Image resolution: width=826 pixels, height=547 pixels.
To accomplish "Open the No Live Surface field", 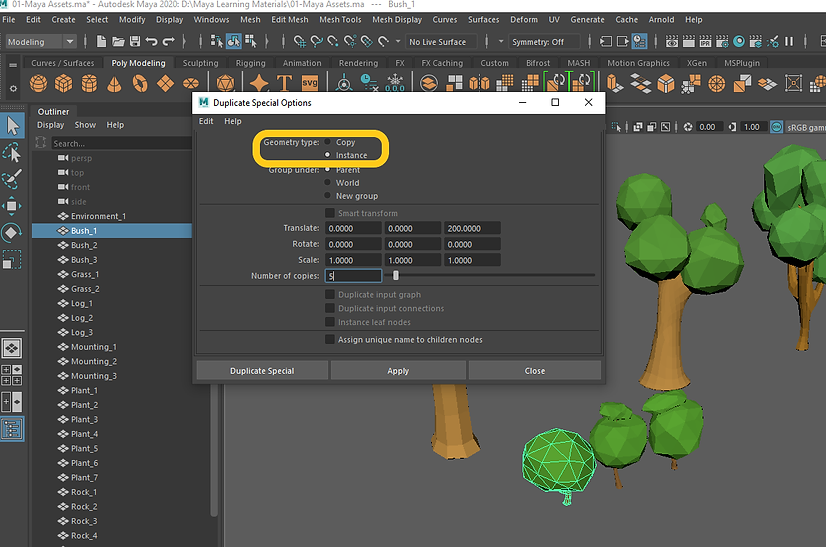I will point(441,42).
